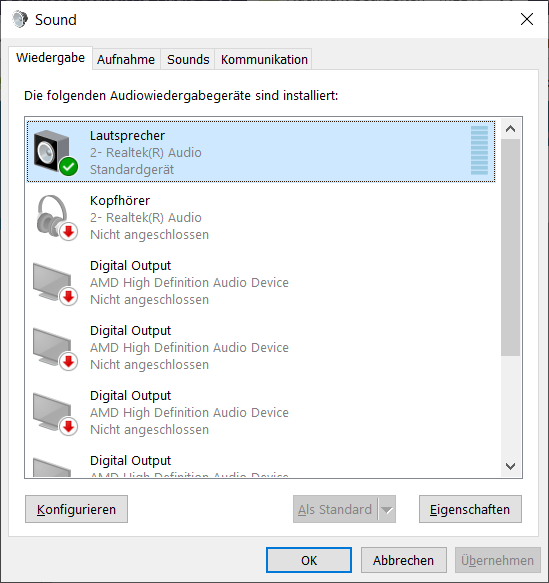Click the second Digital Output monitor icon
This screenshot has height=583, width=549.
(55, 349)
